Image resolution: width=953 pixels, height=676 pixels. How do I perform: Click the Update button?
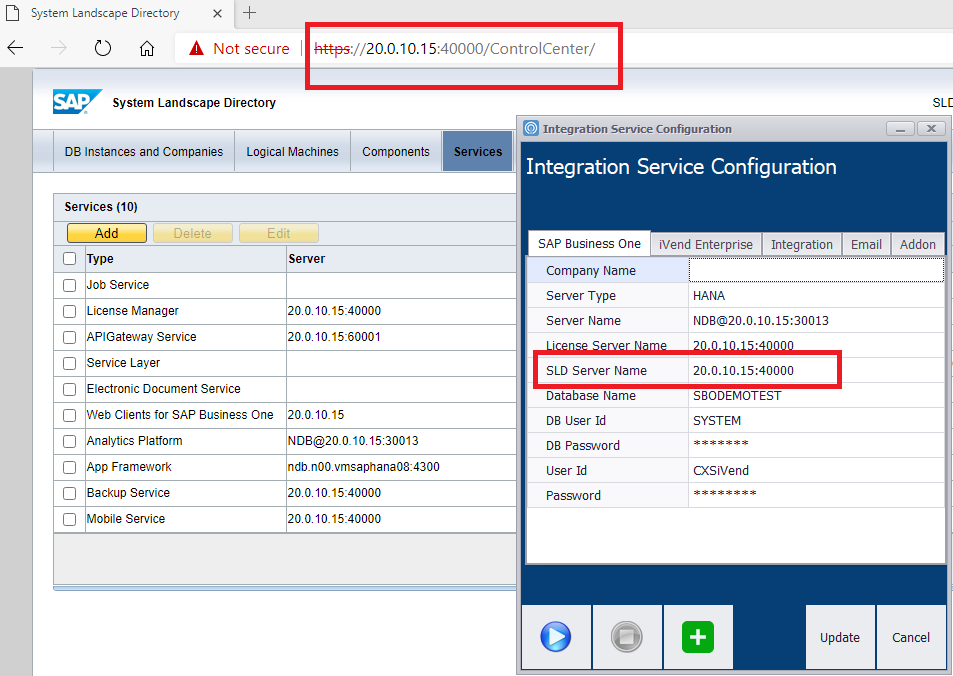point(840,637)
